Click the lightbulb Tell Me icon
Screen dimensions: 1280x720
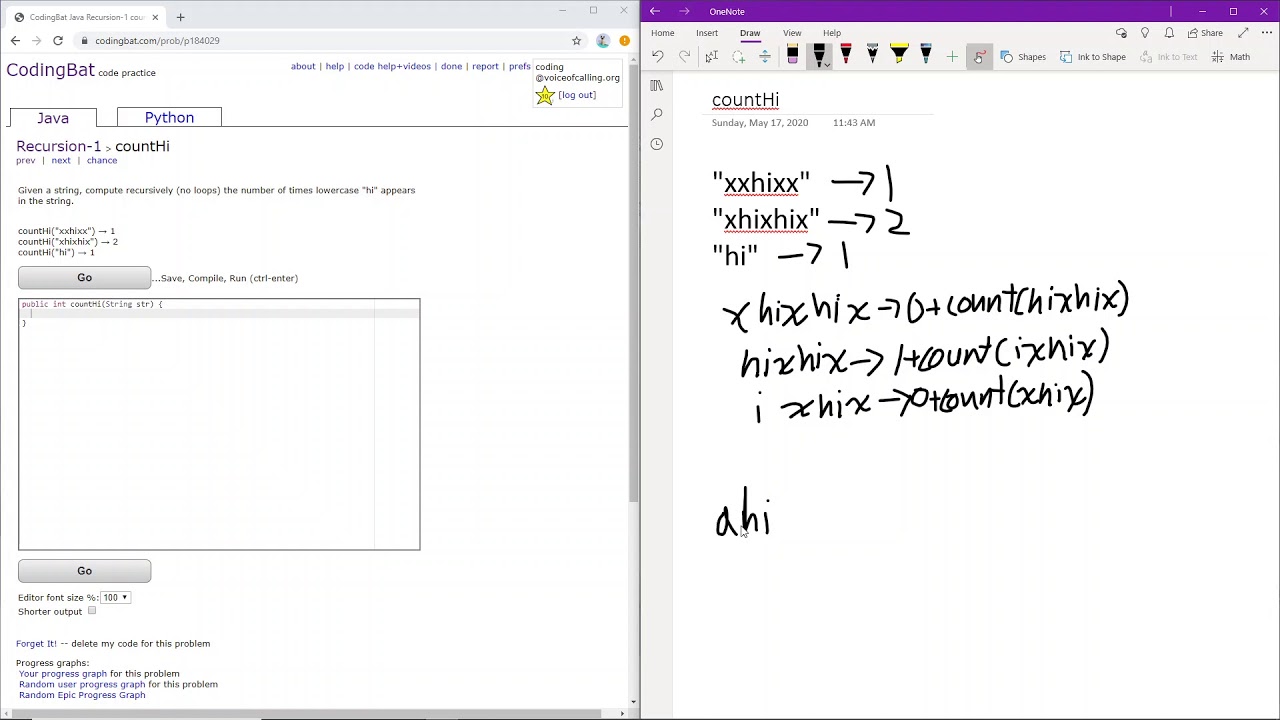pos(1145,33)
